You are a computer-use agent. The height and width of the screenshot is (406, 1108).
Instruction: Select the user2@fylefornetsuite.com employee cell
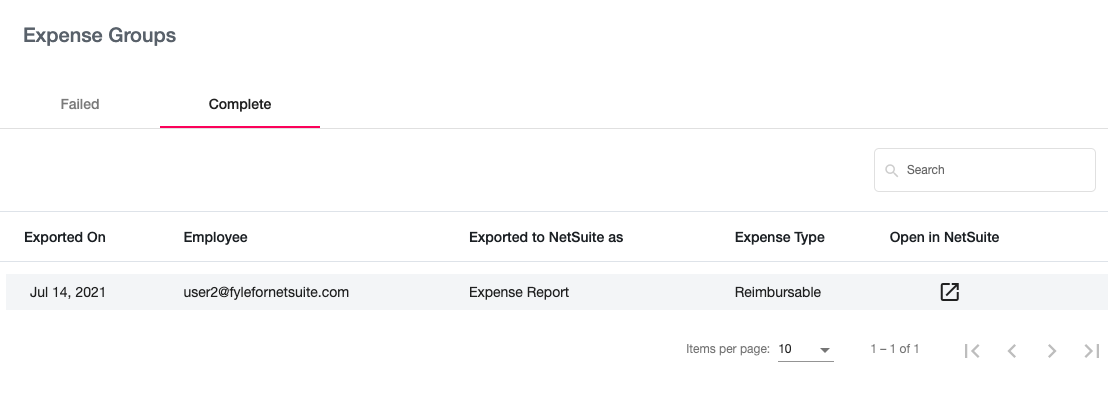click(x=266, y=292)
